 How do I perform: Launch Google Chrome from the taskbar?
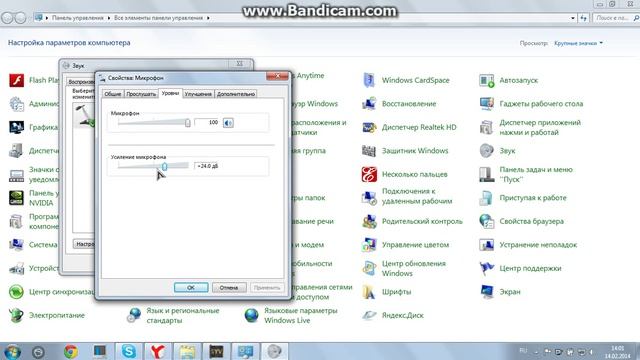(x=71, y=351)
